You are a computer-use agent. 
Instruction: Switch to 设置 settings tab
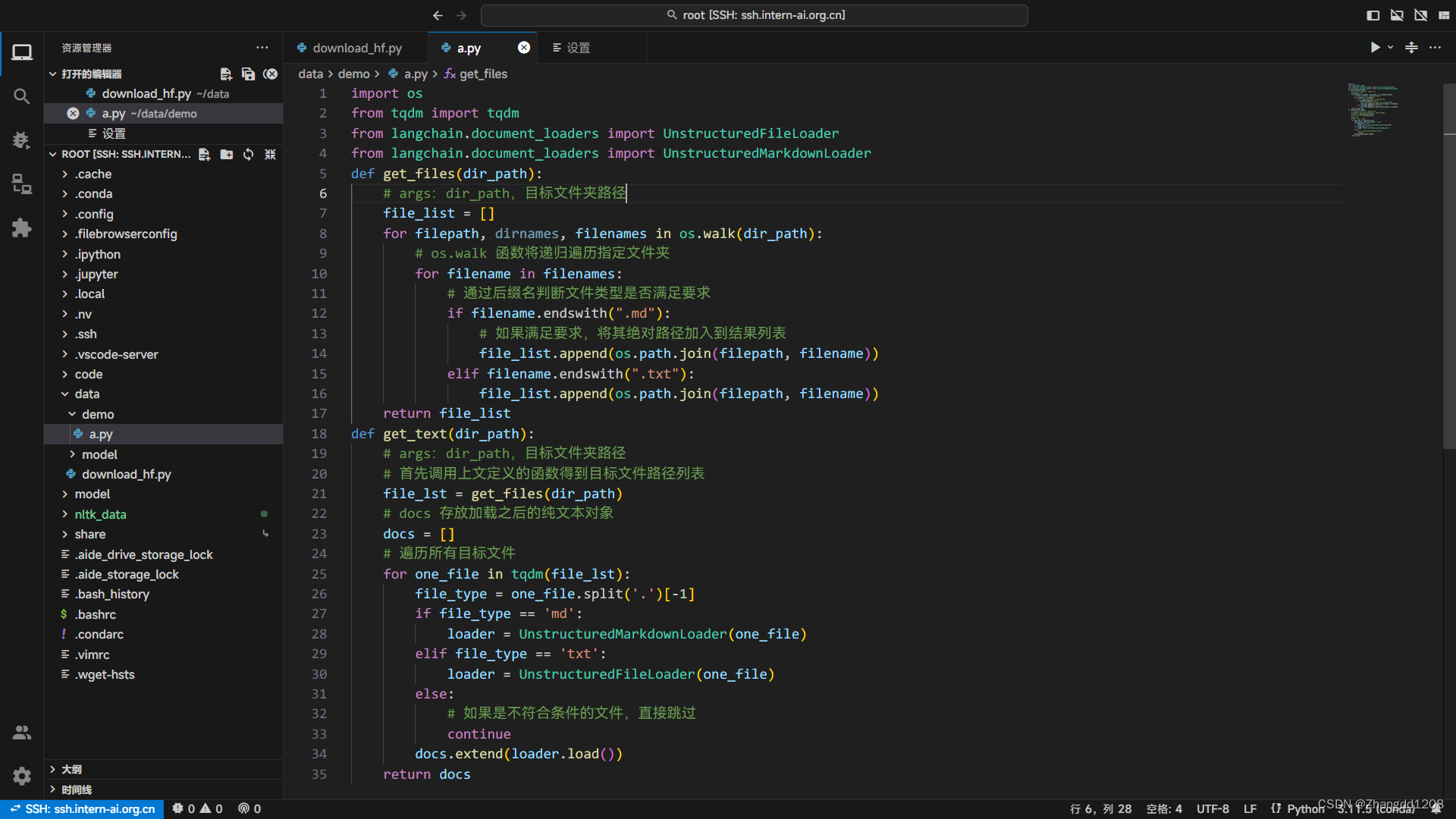coord(578,48)
